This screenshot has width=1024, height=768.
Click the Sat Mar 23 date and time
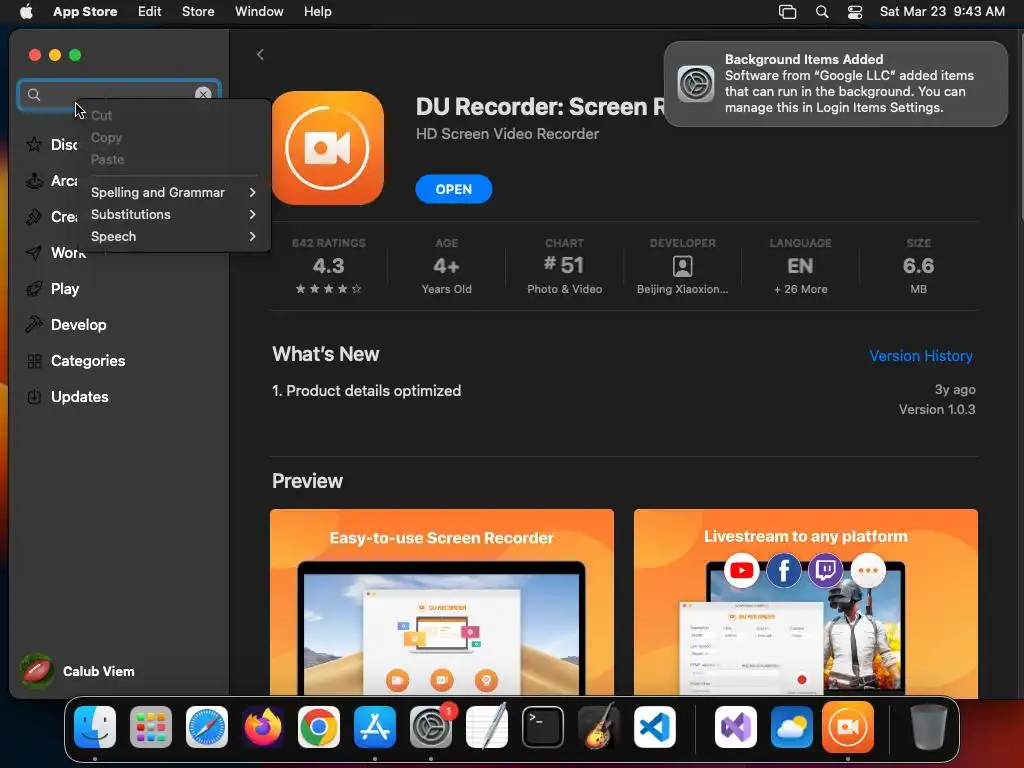click(942, 12)
